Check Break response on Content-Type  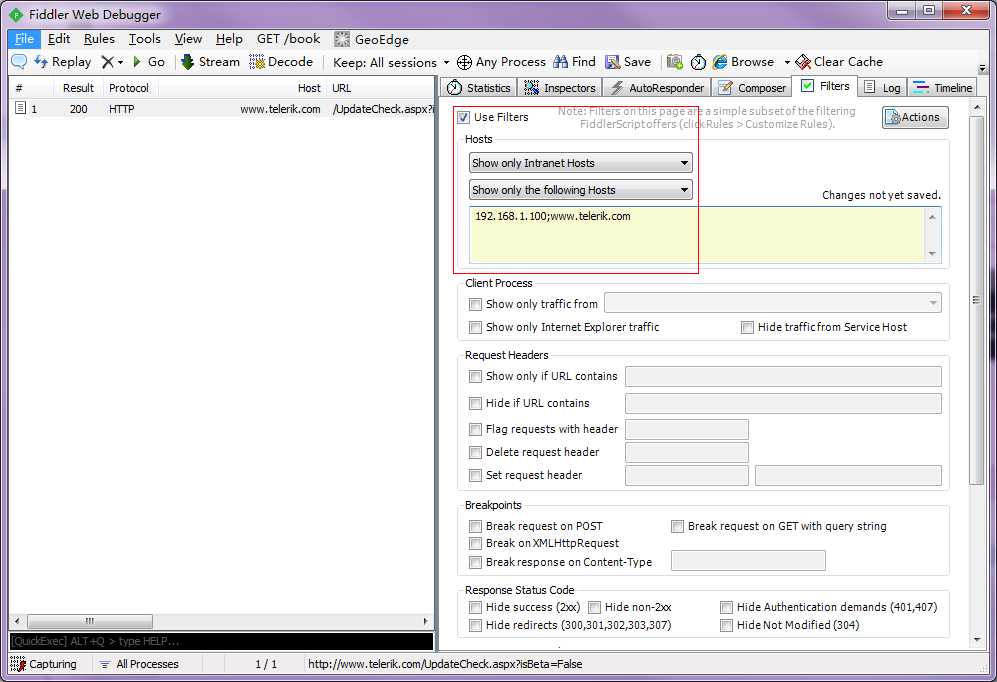(475, 563)
